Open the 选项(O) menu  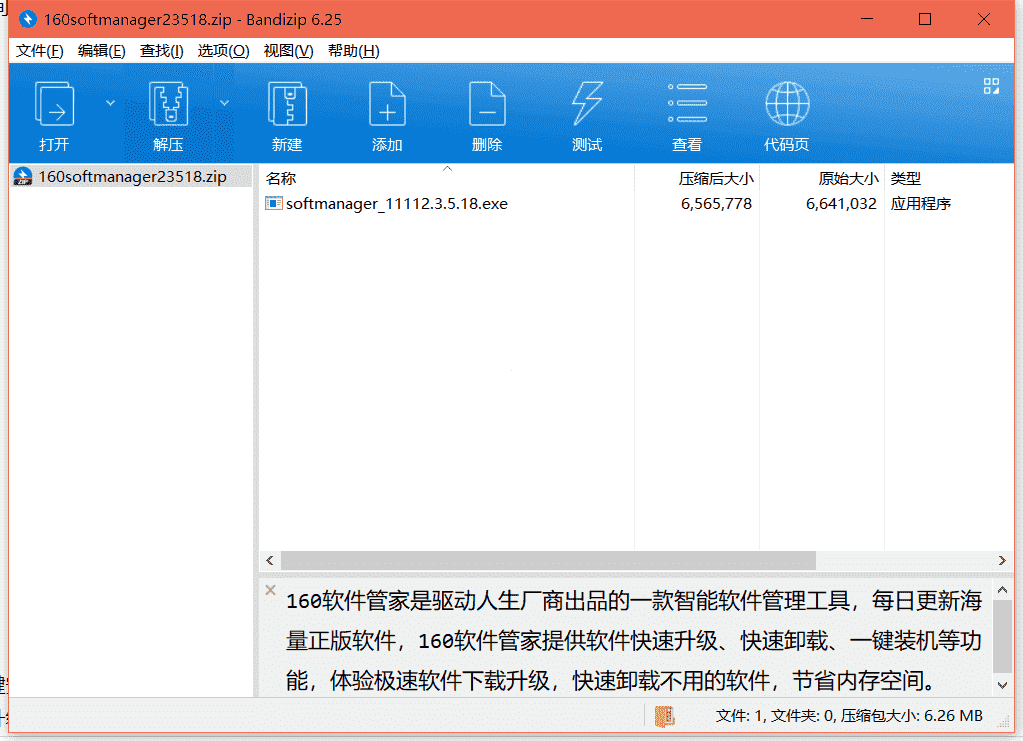pyautogui.click(x=223, y=51)
